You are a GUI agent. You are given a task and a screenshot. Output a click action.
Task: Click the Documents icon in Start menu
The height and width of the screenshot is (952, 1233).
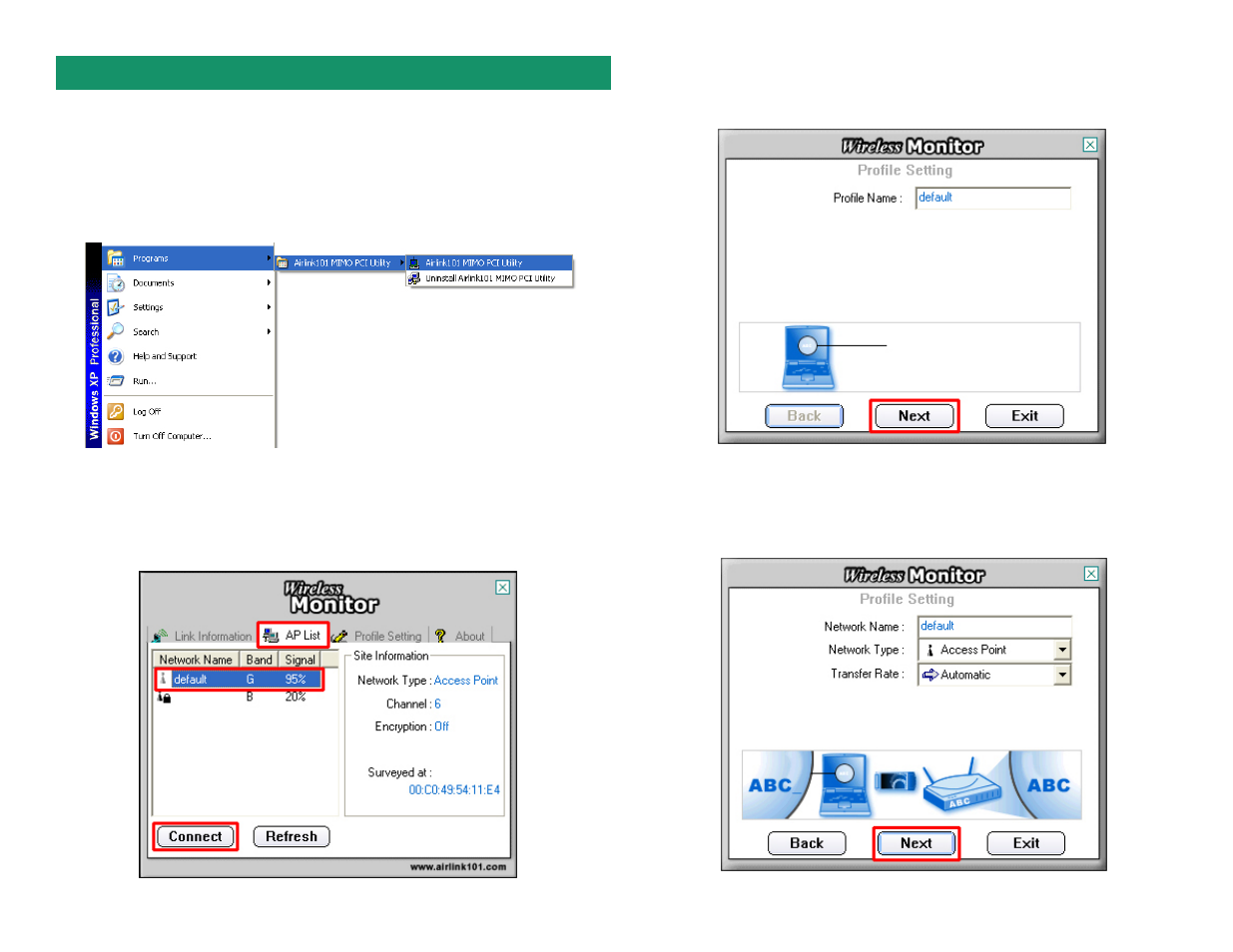[116, 283]
